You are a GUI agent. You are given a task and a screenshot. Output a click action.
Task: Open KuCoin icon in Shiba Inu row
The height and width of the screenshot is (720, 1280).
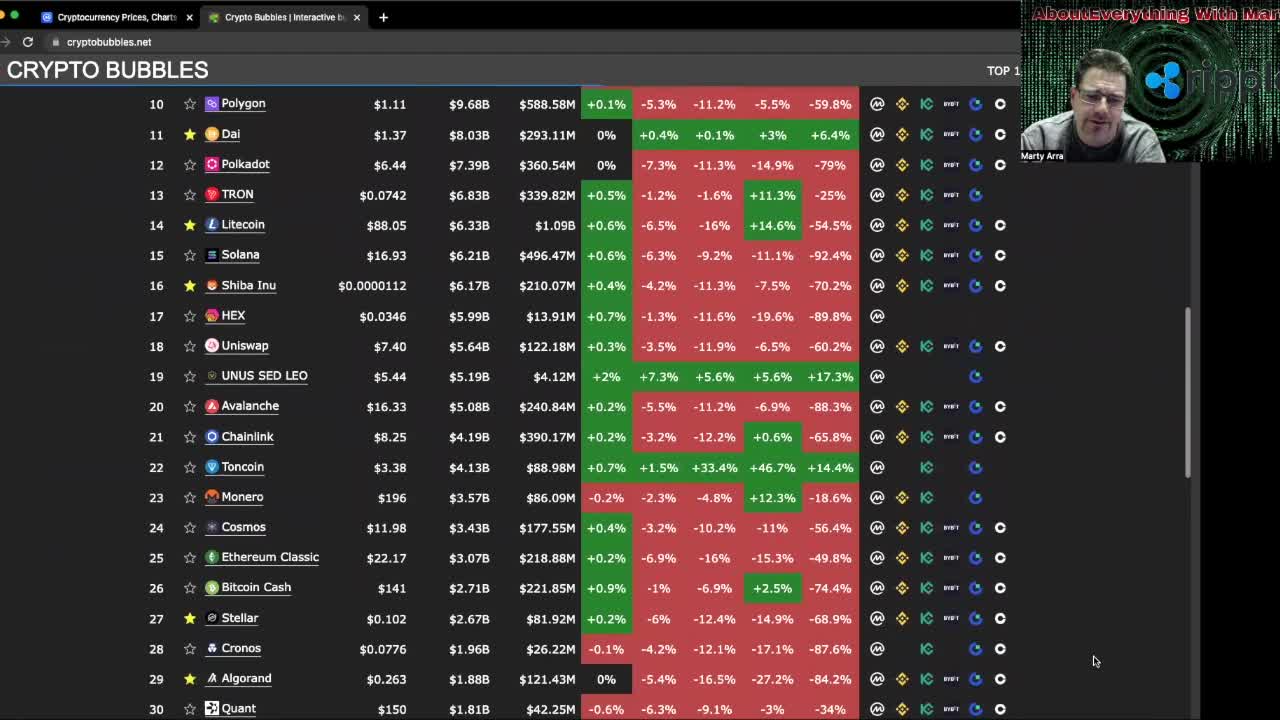pyautogui.click(x=927, y=286)
